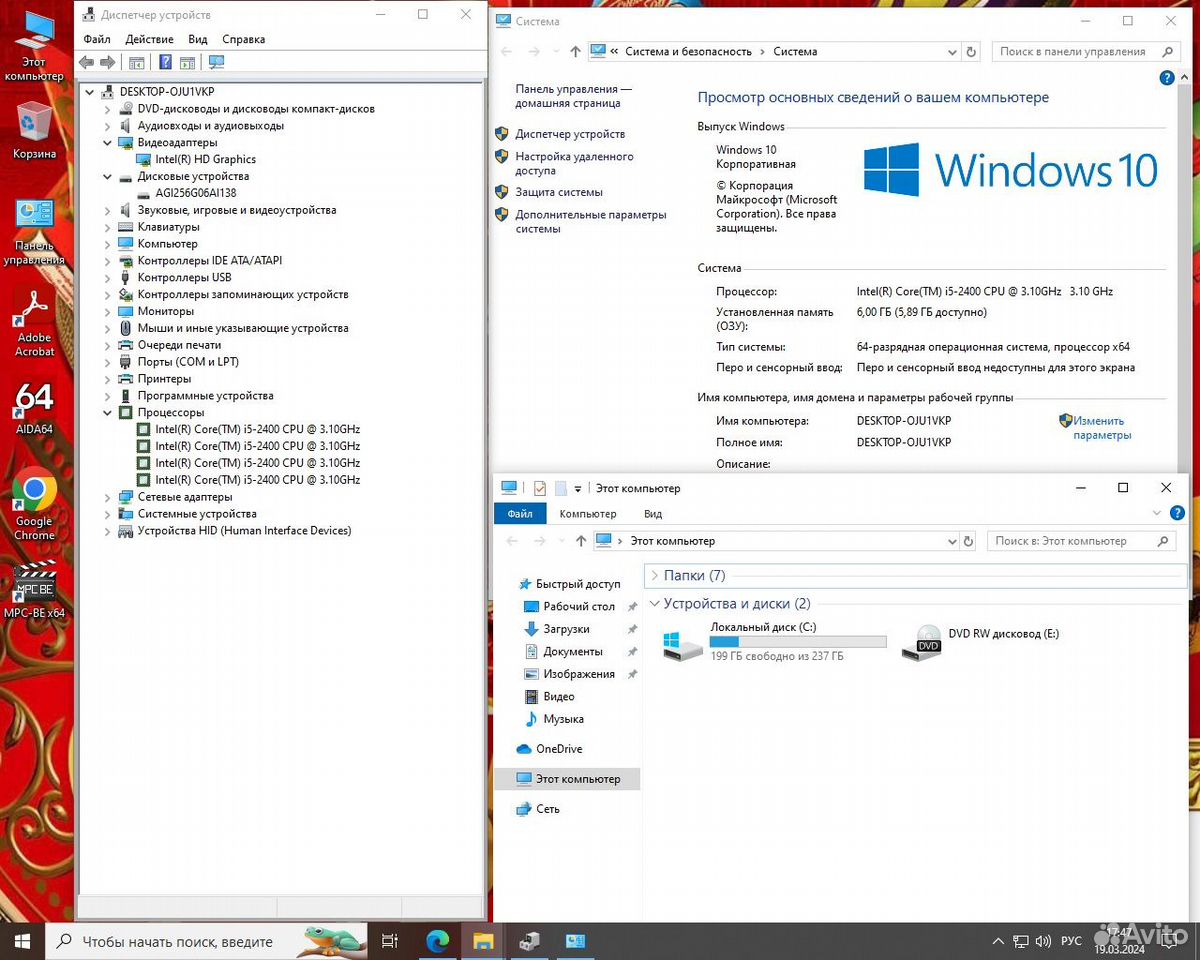The height and width of the screenshot is (960, 1200).
Task: Click the Back arrow in Device Manager toolbar
Action: pyautogui.click(x=86, y=62)
